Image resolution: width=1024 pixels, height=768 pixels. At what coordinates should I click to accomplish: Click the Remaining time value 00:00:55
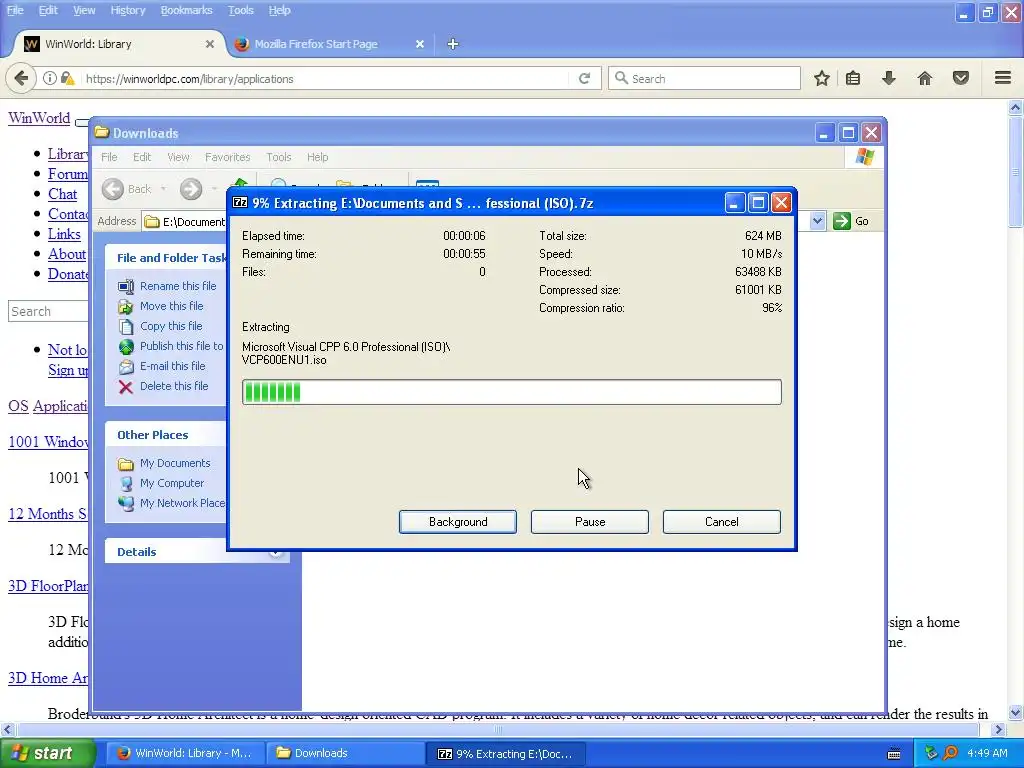(464, 254)
